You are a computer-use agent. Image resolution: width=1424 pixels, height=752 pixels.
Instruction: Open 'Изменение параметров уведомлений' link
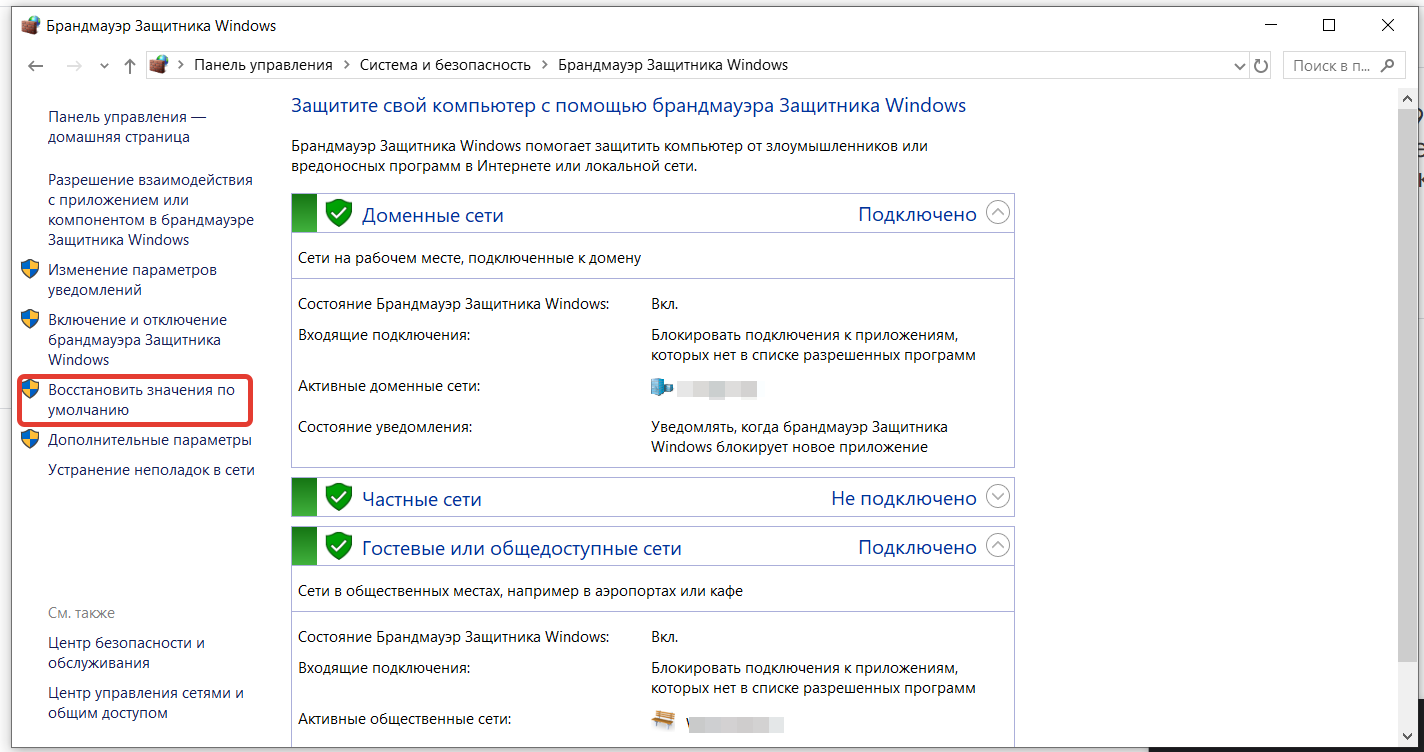132,280
